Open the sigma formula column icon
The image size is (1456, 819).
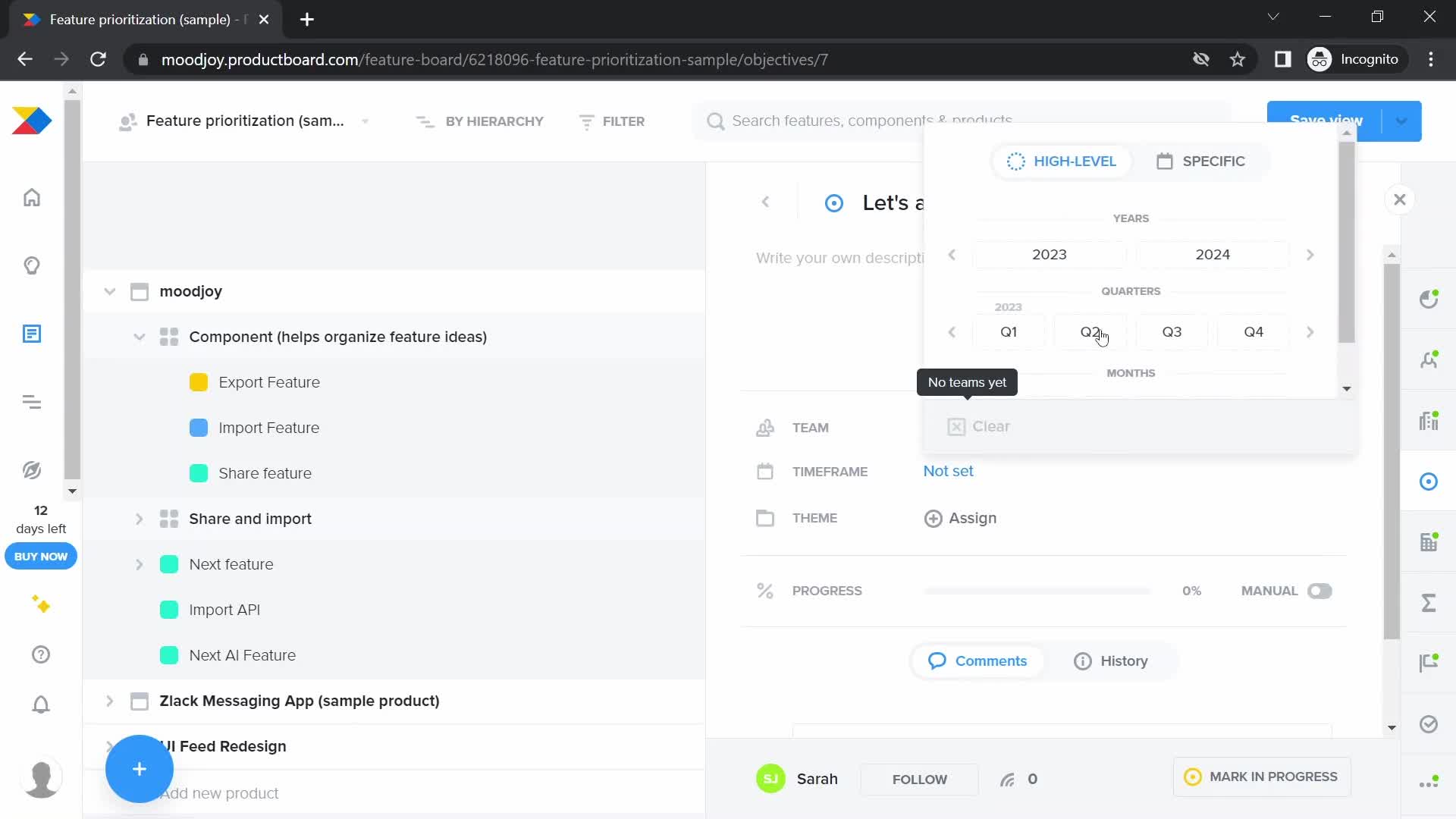tap(1429, 603)
